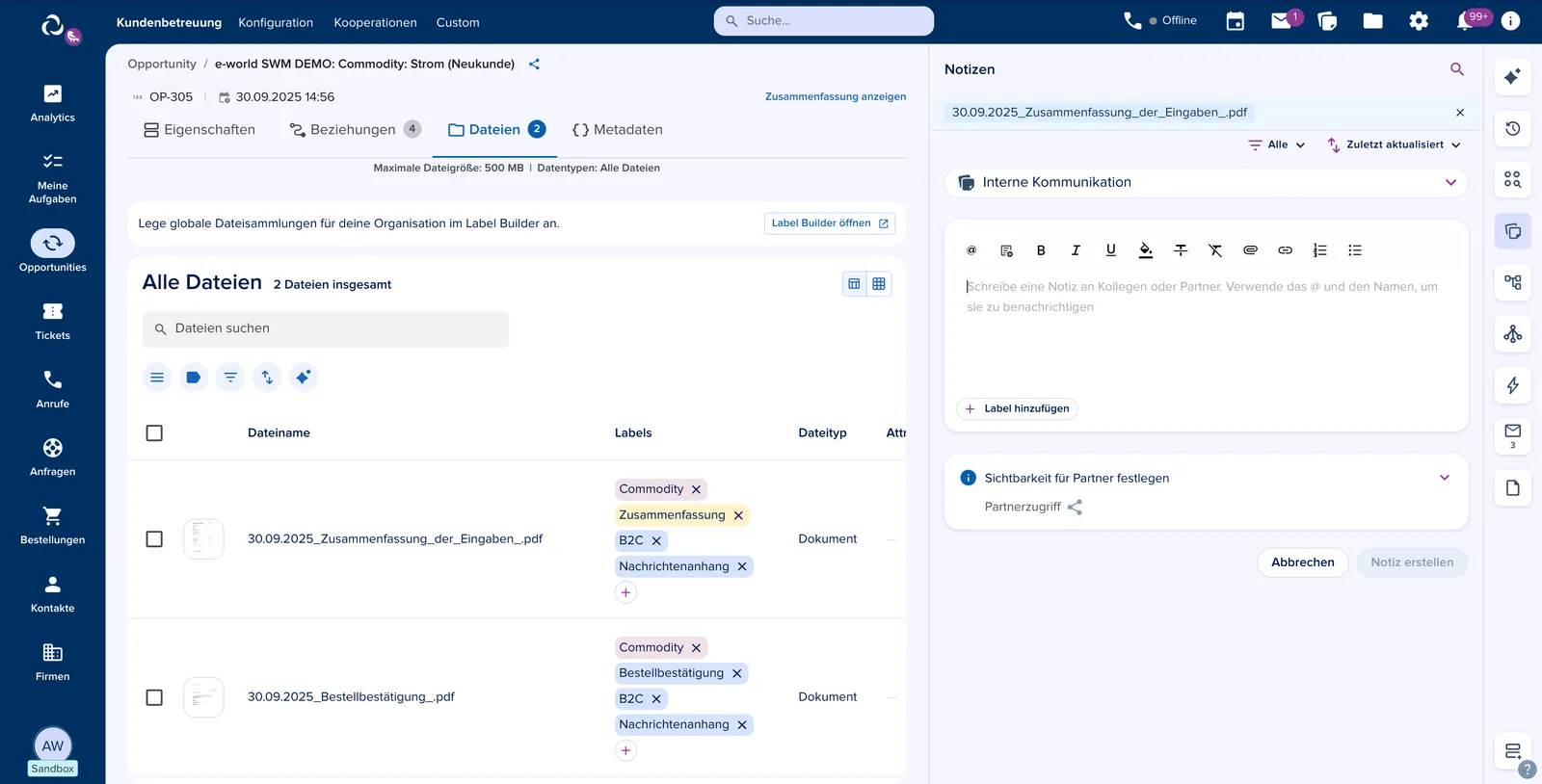Click Zusammenfassung anzeigen link
Image resolution: width=1542 pixels, height=784 pixels.
(x=836, y=97)
